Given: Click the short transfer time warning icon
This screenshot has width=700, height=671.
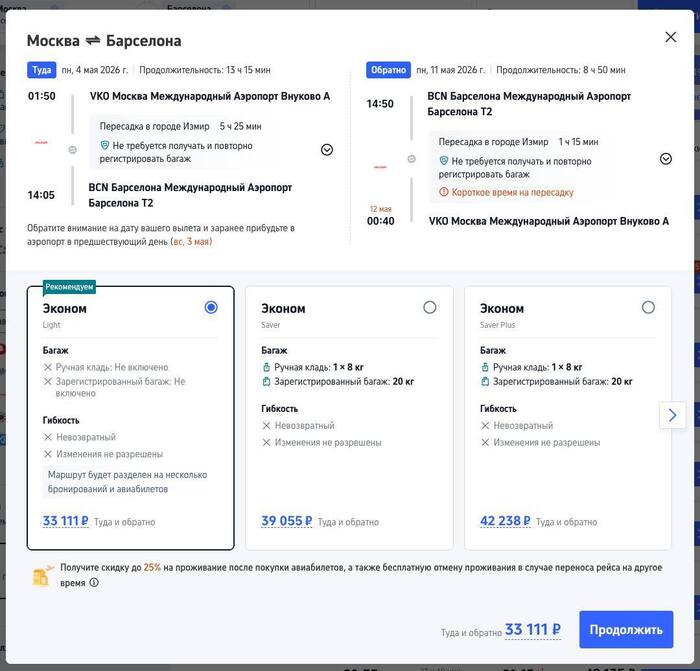Looking at the screenshot, I should [444, 192].
